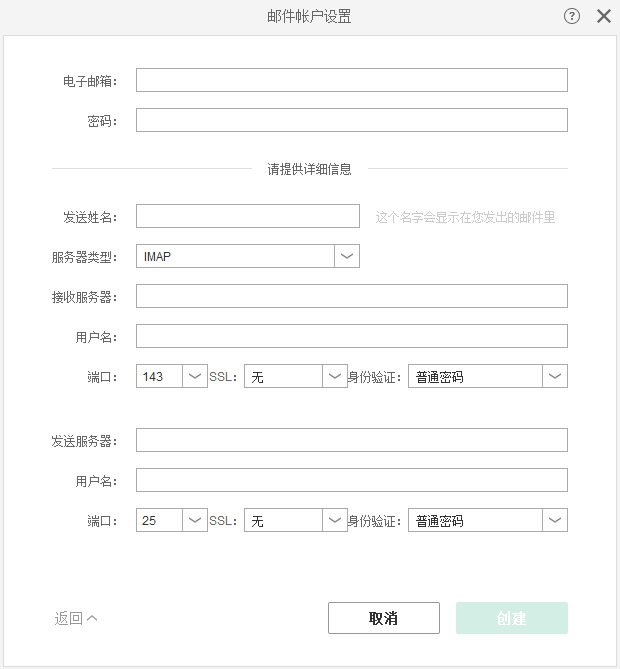This screenshot has height=669, width=620.
Task: Expand the incoming SSL 无 dropdown
Action: click(x=296, y=376)
